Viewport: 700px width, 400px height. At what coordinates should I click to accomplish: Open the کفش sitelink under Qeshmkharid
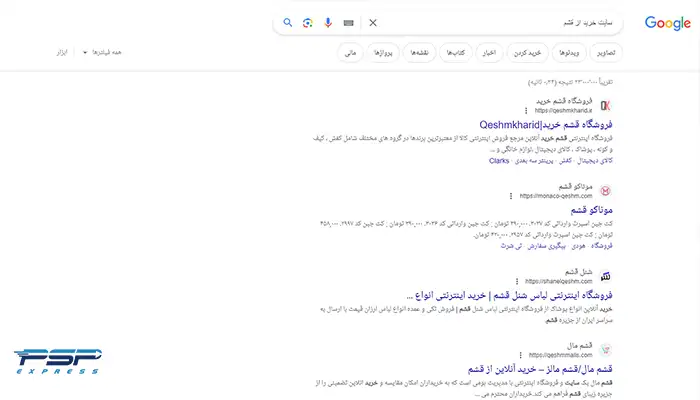point(565,161)
